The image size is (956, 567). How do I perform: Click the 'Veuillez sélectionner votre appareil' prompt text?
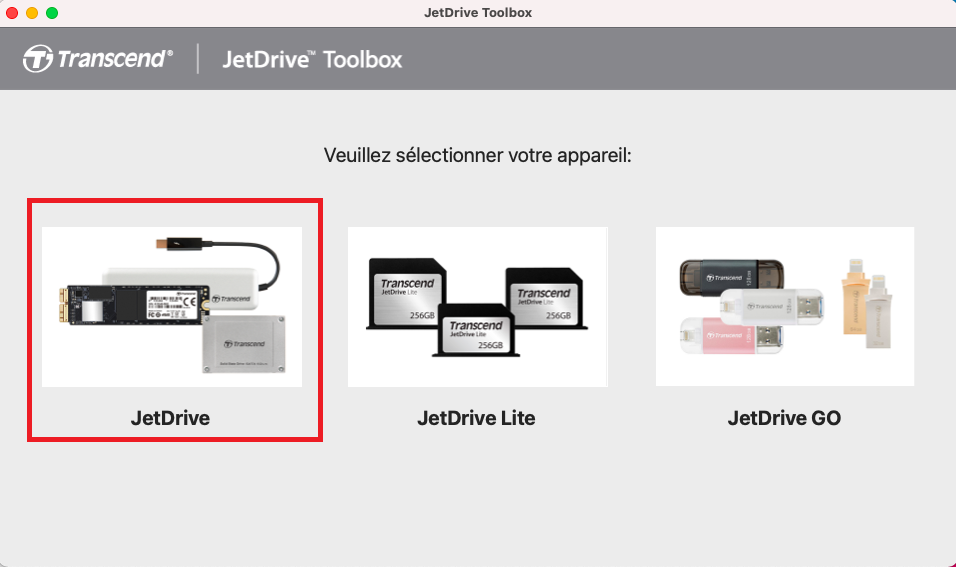point(477,155)
